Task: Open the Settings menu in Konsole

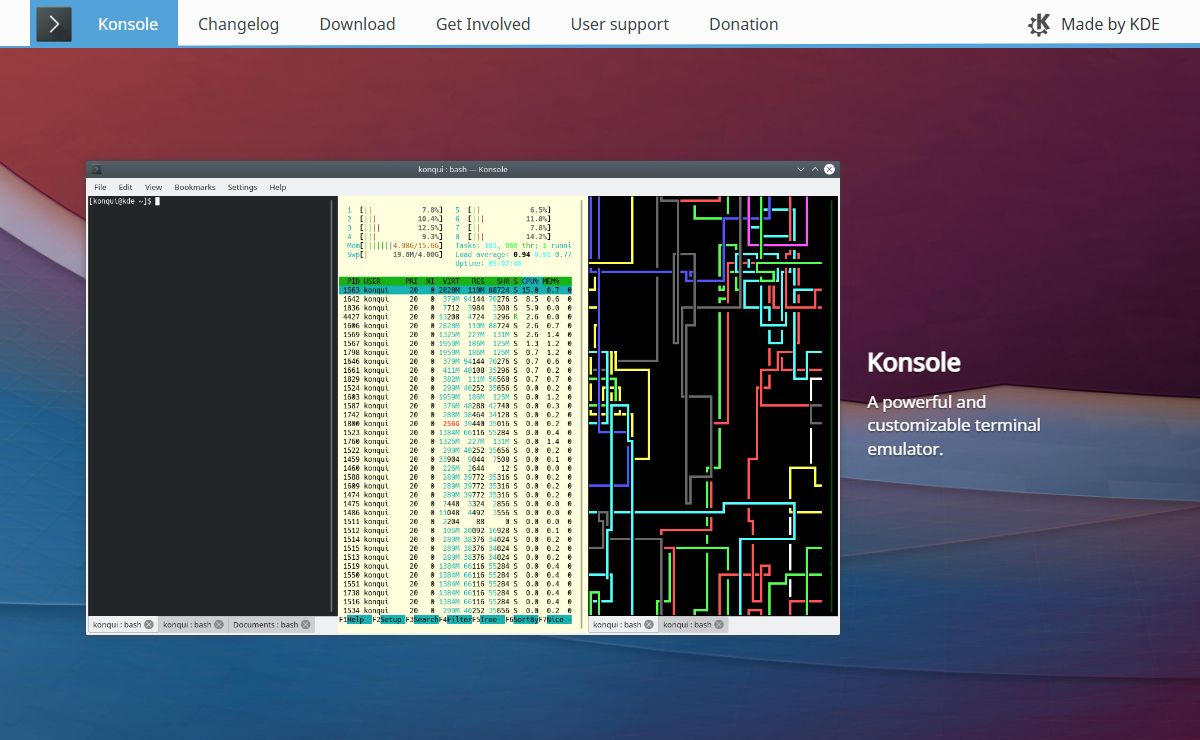Action: 242,187
